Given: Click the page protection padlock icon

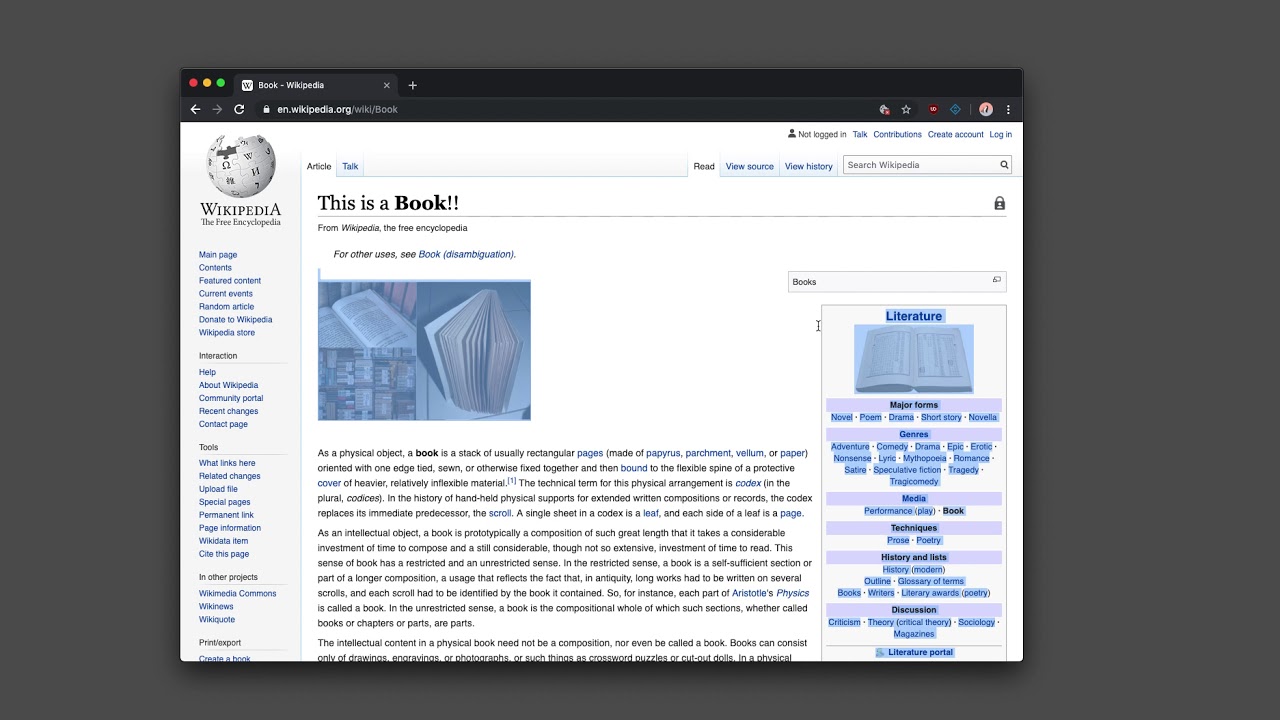Looking at the screenshot, I should (999, 203).
